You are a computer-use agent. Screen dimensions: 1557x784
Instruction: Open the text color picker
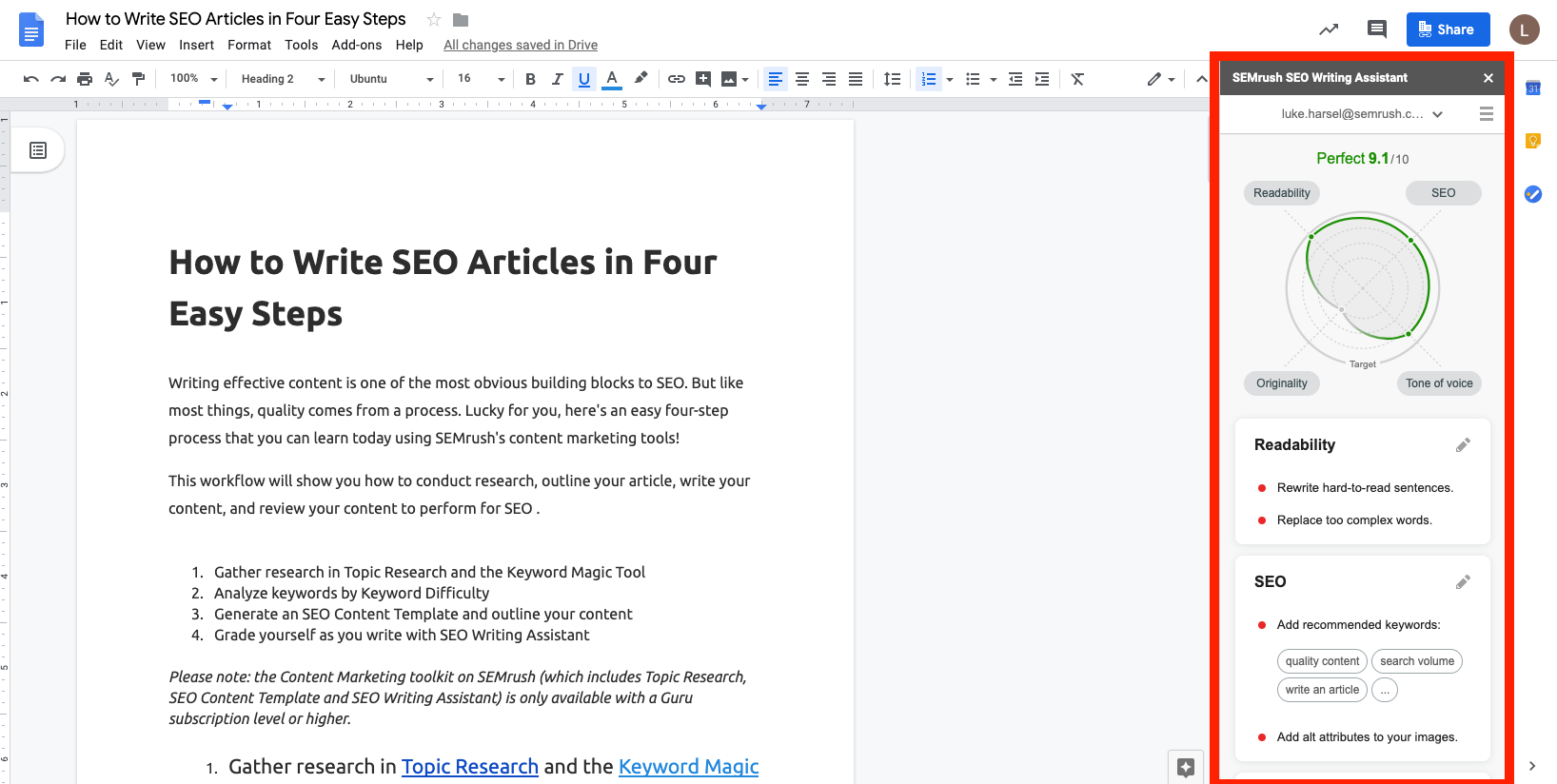(612, 79)
